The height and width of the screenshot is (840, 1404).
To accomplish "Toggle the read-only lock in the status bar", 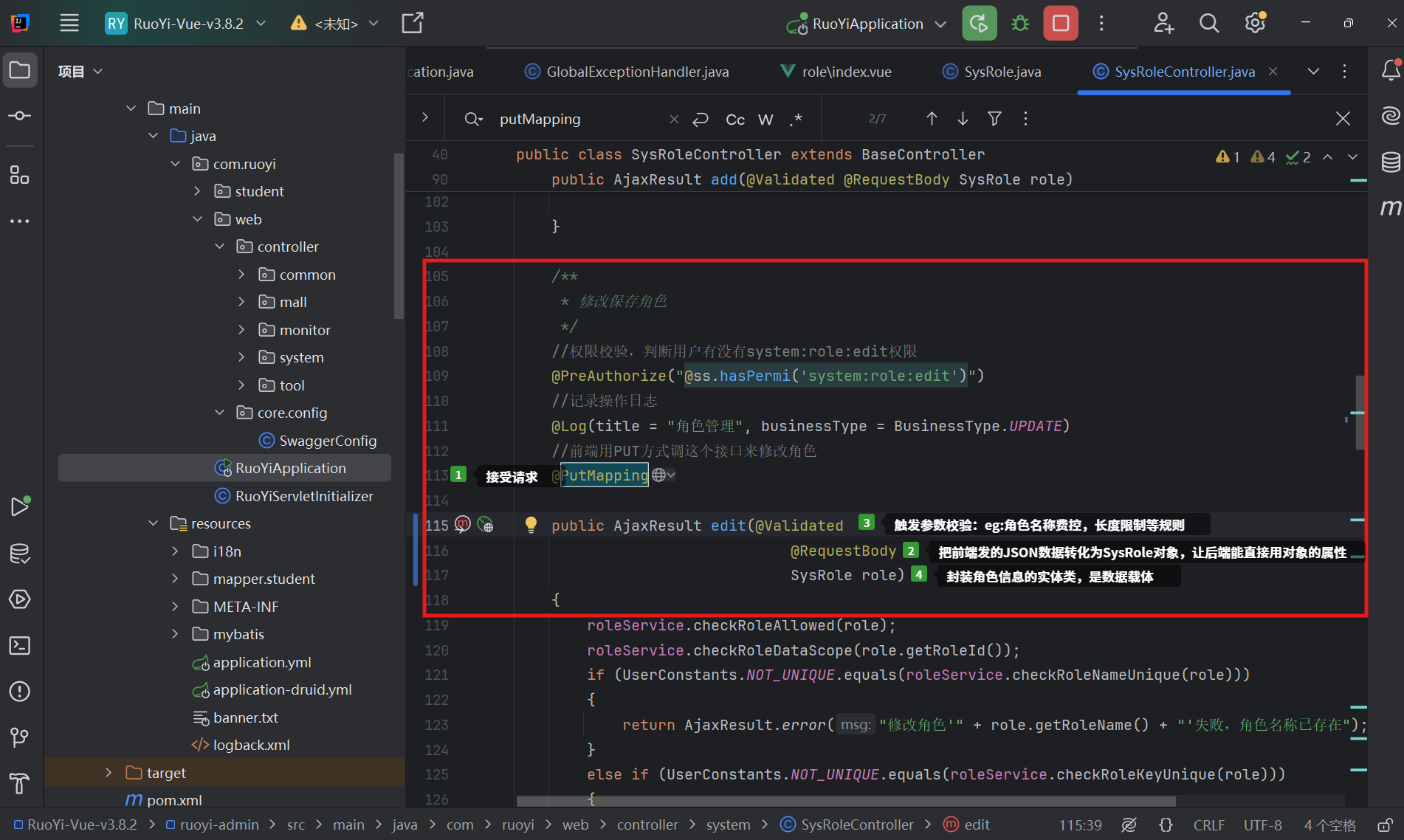I will click(1386, 824).
